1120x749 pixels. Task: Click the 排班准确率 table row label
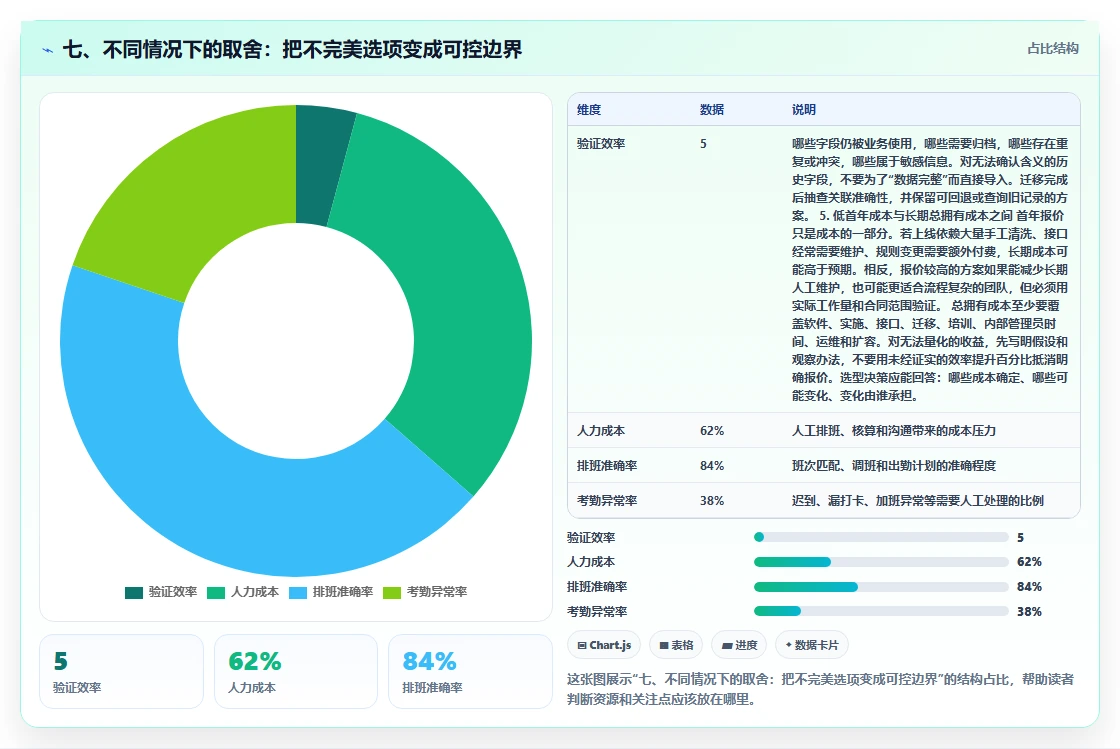(x=607, y=466)
